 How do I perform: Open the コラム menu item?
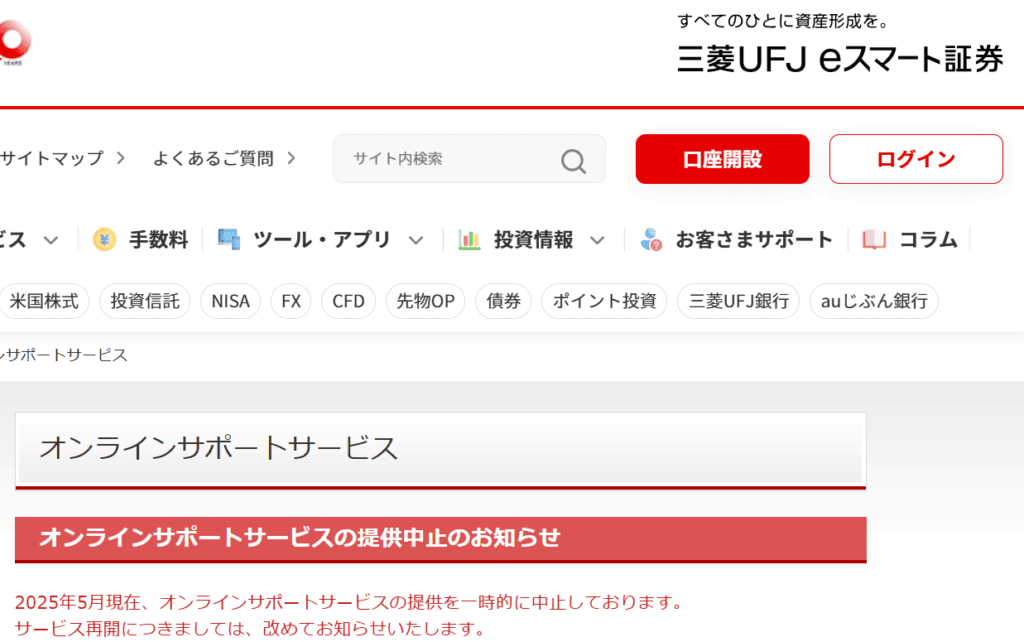coord(928,240)
